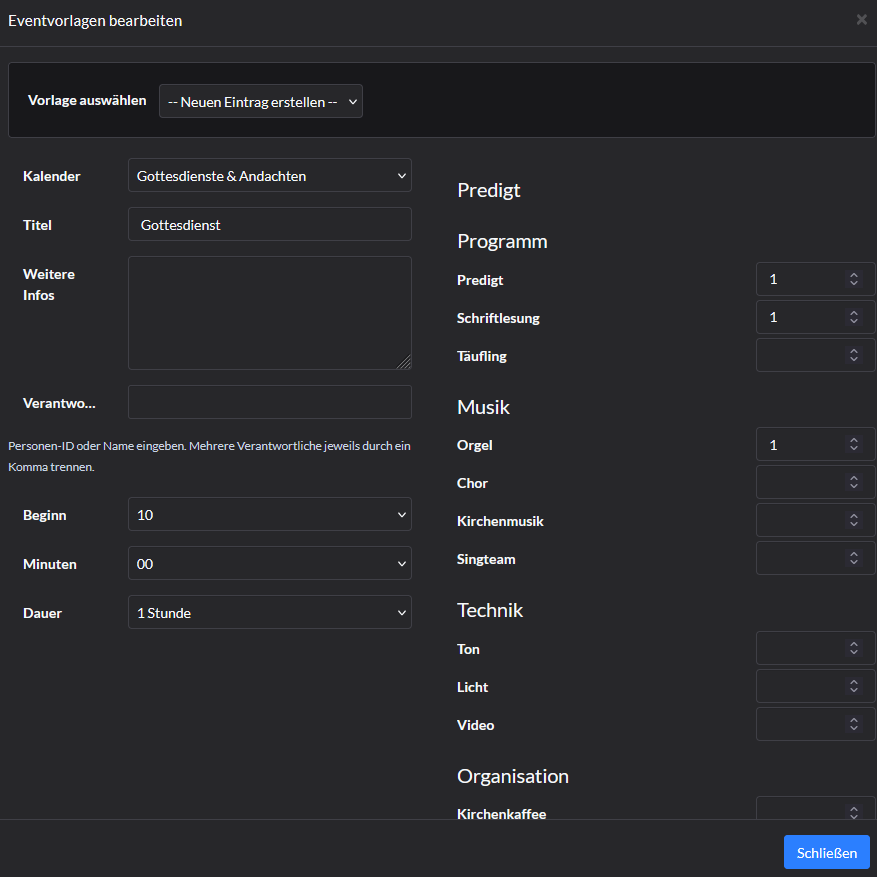Open the Kalender dropdown

pyautogui.click(x=270, y=176)
